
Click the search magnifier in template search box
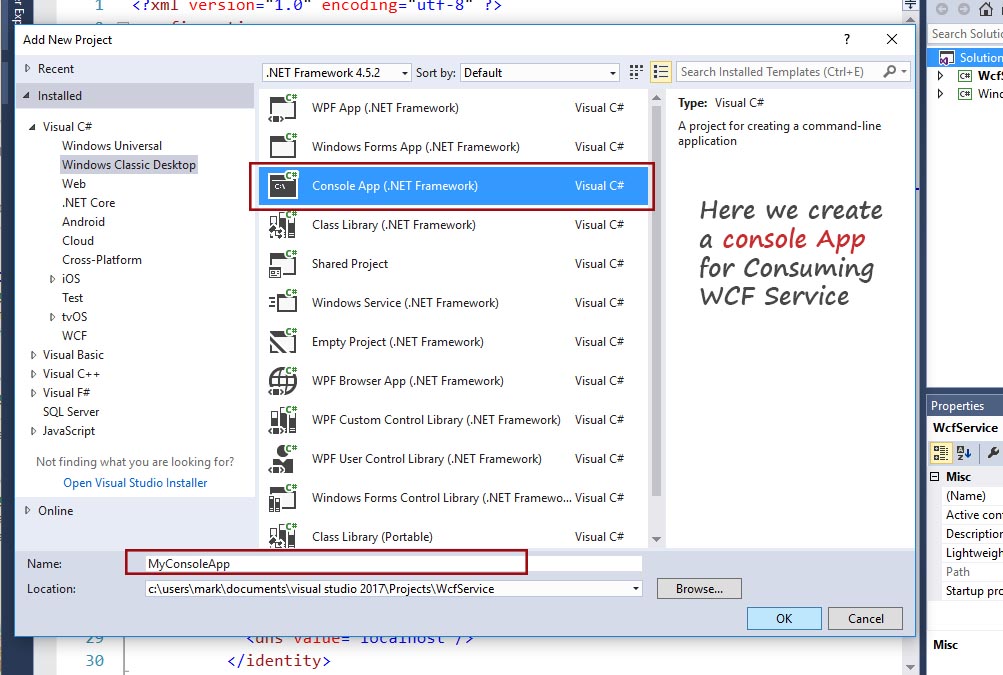[889, 72]
